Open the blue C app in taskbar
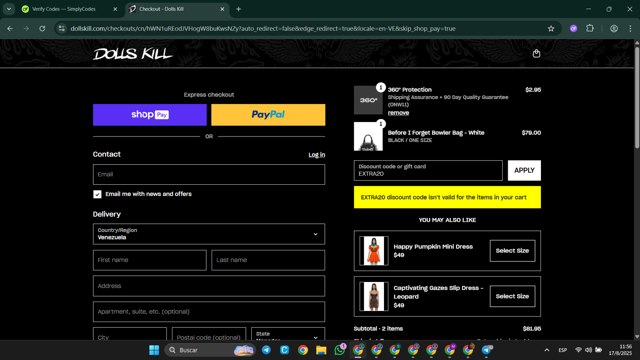 (x=284, y=350)
